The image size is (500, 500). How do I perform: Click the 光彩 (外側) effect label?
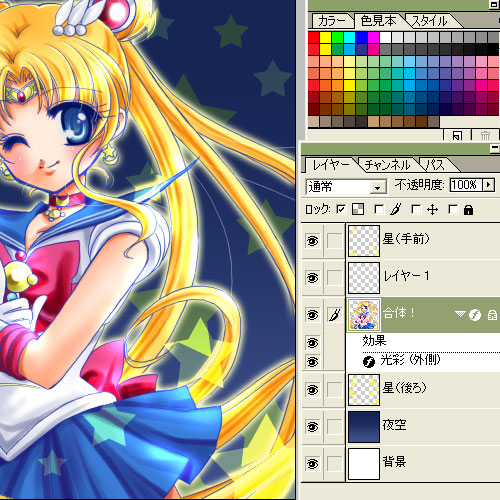410,360
